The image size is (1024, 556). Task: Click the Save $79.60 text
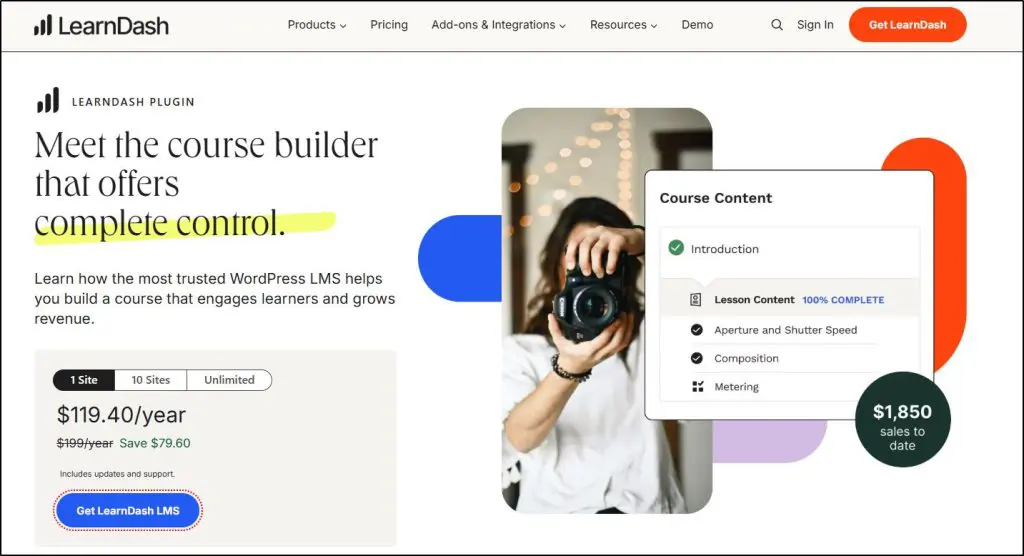point(155,443)
